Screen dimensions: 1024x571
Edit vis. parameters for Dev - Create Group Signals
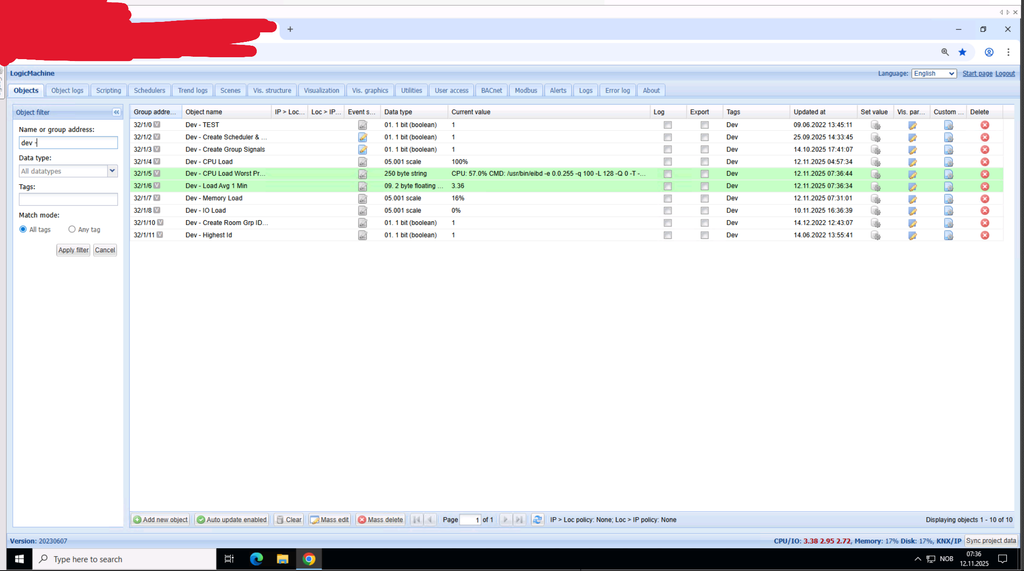[x=912, y=150]
